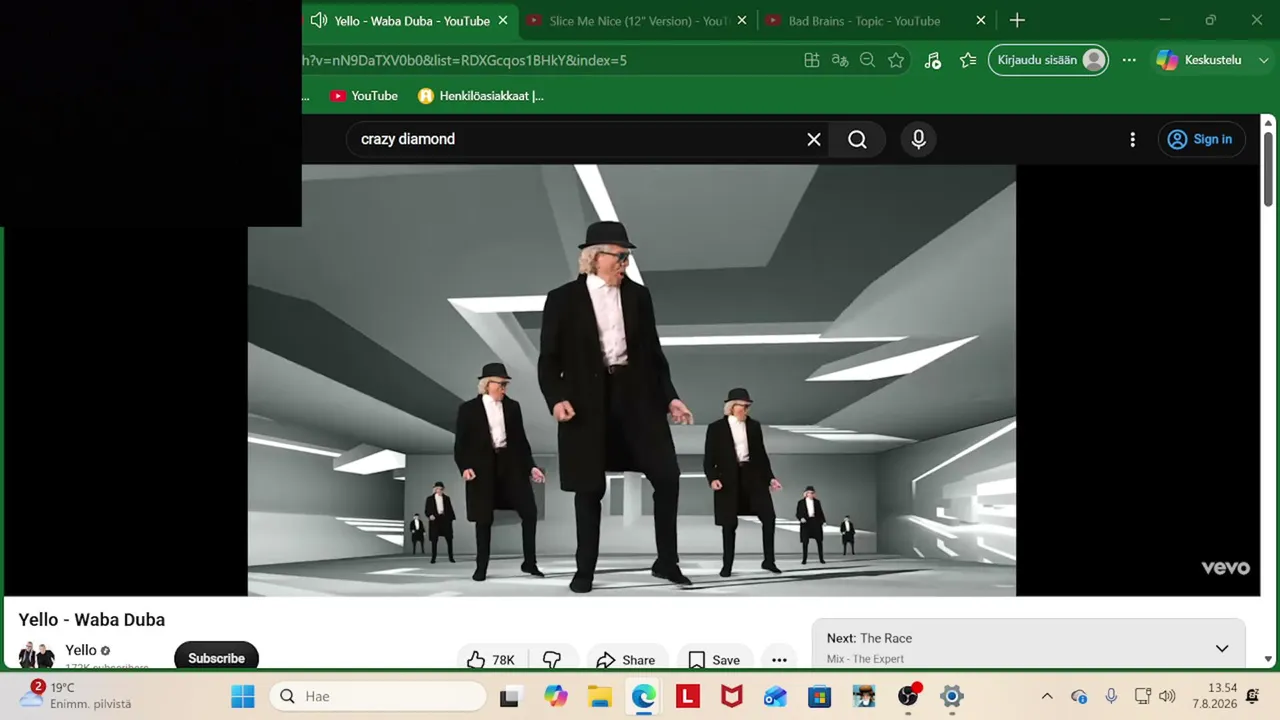Click the video title Yello - Waba Duba
Image resolution: width=1280 pixels, height=720 pixels.
click(92, 620)
